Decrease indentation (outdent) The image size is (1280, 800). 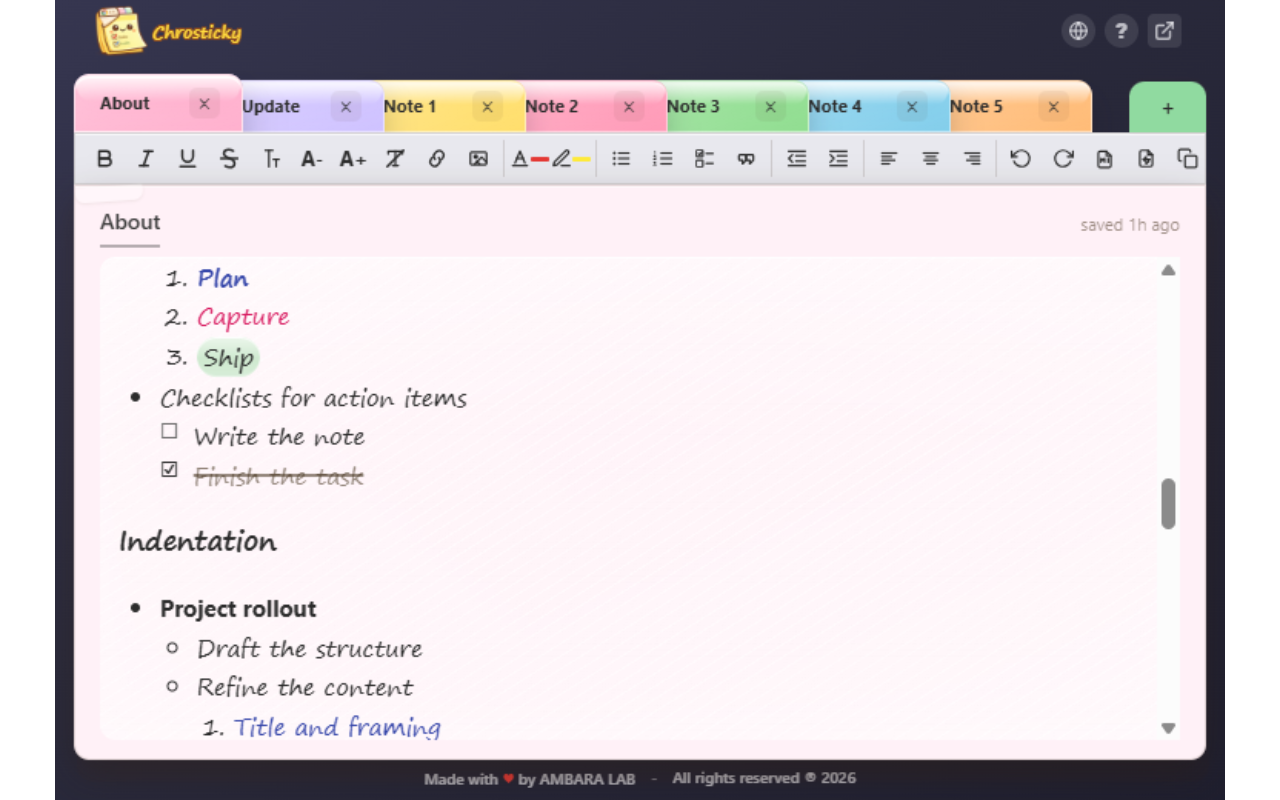(x=796, y=159)
